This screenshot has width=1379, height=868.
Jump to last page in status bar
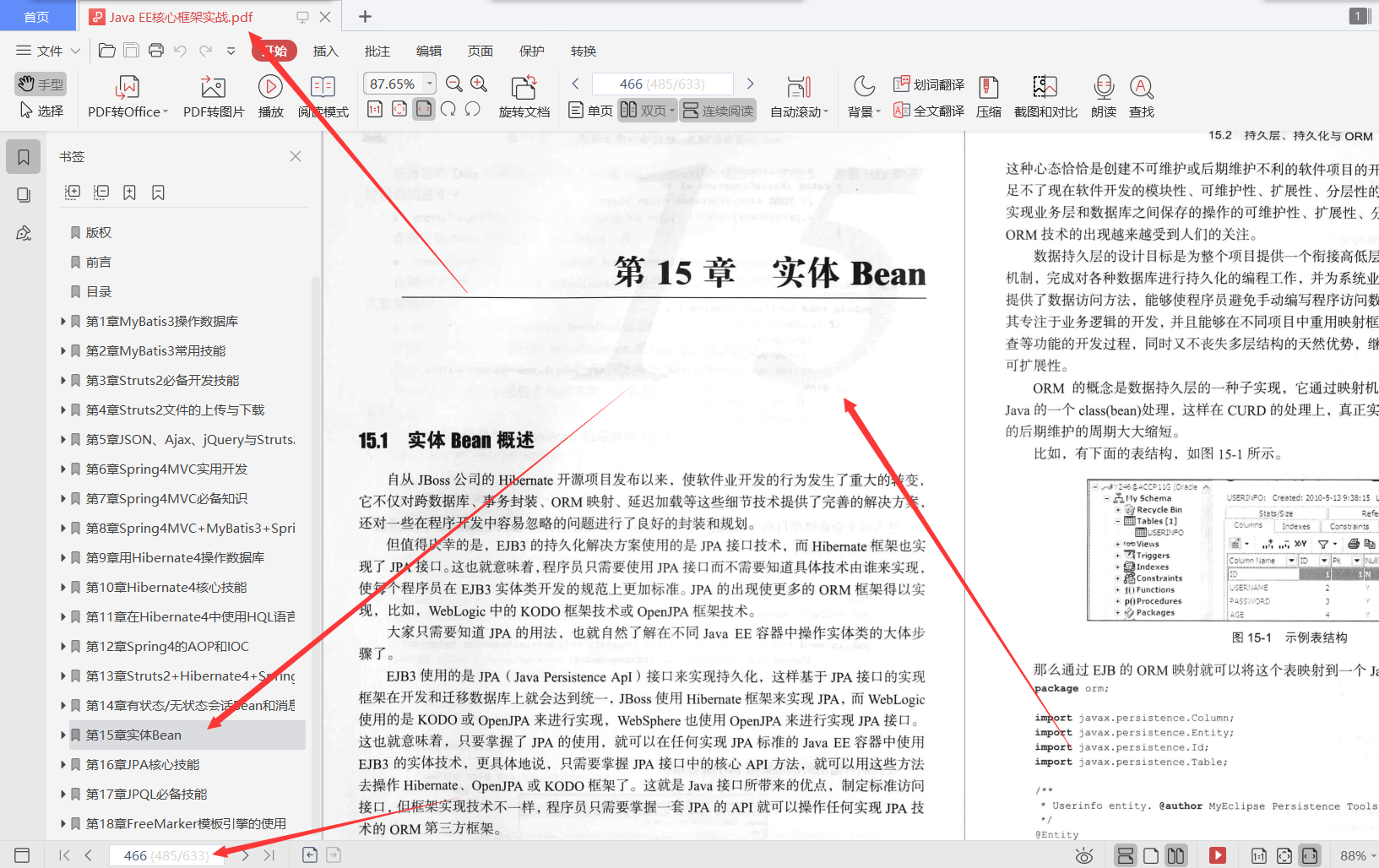click(x=269, y=855)
